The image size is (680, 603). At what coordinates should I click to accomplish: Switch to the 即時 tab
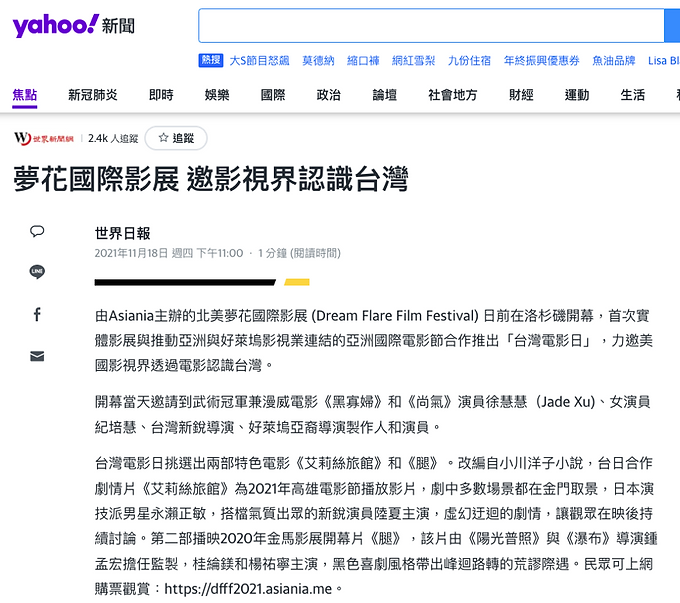[161, 95]
